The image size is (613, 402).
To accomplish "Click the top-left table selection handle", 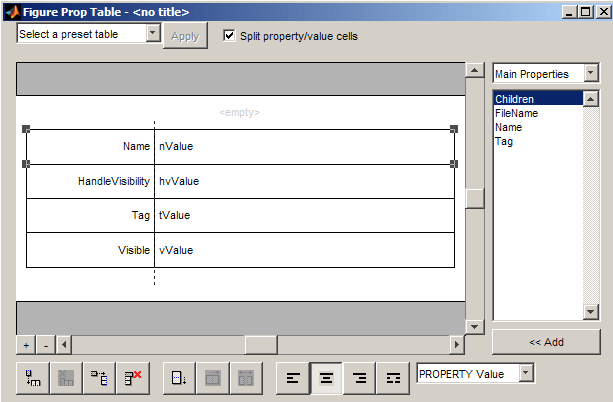I will click(x=26, y=129).
